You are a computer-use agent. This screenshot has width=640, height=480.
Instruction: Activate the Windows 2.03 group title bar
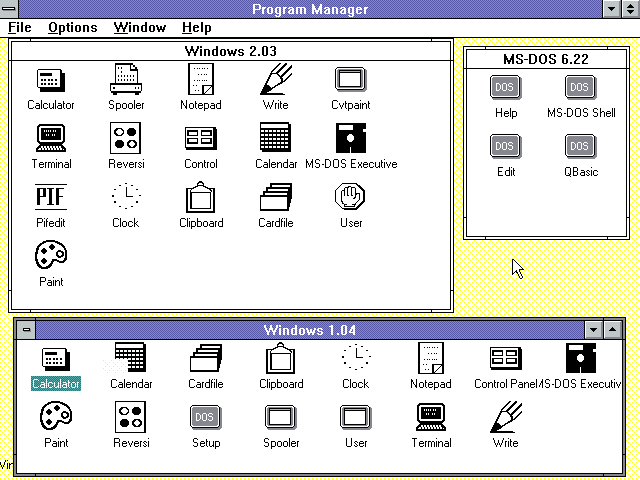pos(231,51)
